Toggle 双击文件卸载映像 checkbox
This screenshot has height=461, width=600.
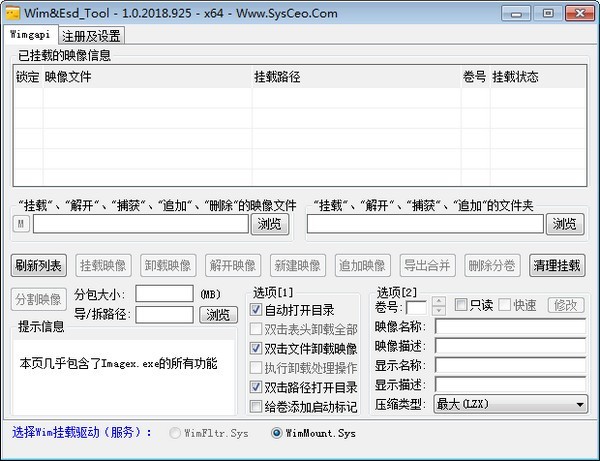click(256, 349)
